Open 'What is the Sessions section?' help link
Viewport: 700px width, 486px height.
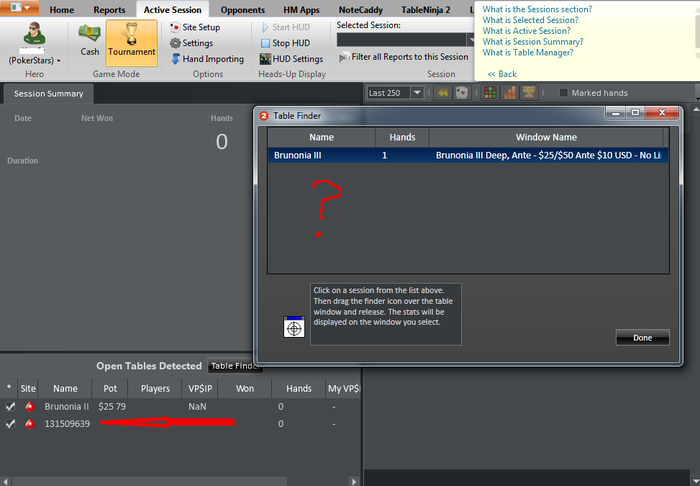[537, 9]
